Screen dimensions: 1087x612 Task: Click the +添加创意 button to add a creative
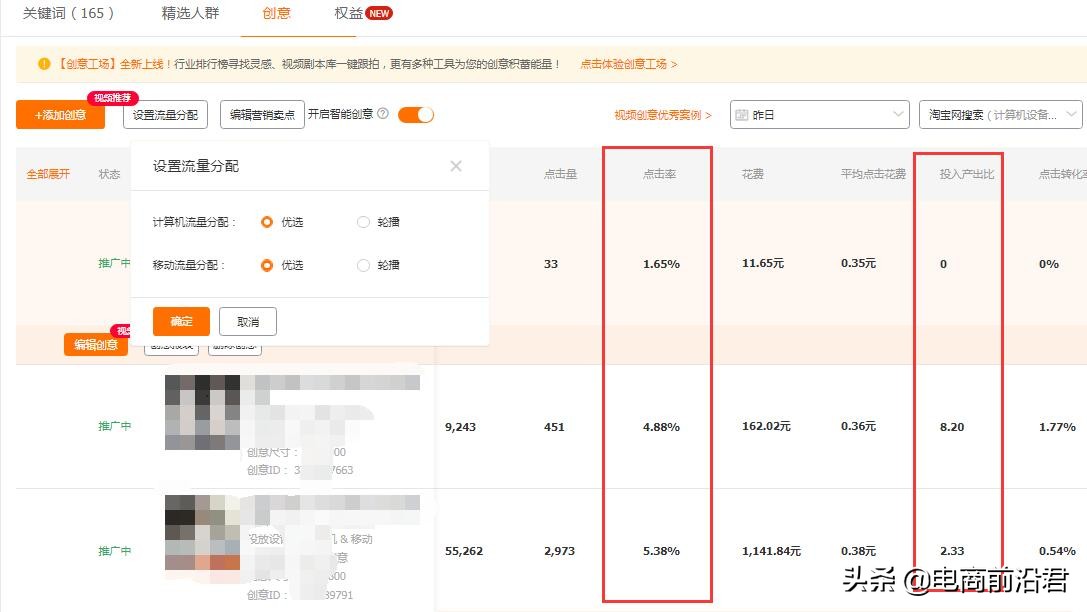(x=59, y=114)
